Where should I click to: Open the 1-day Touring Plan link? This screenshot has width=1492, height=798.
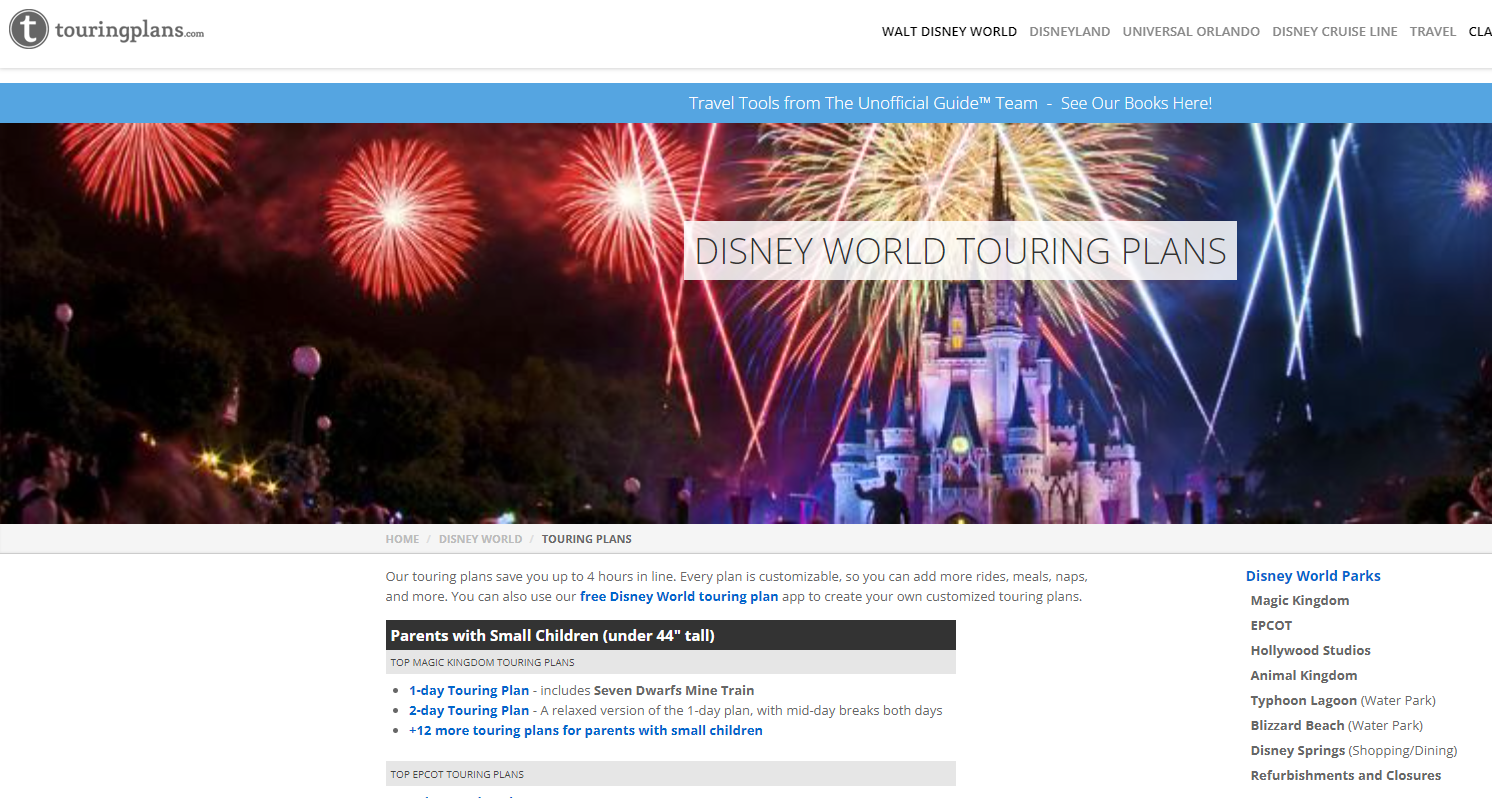(x=469, y=691)
